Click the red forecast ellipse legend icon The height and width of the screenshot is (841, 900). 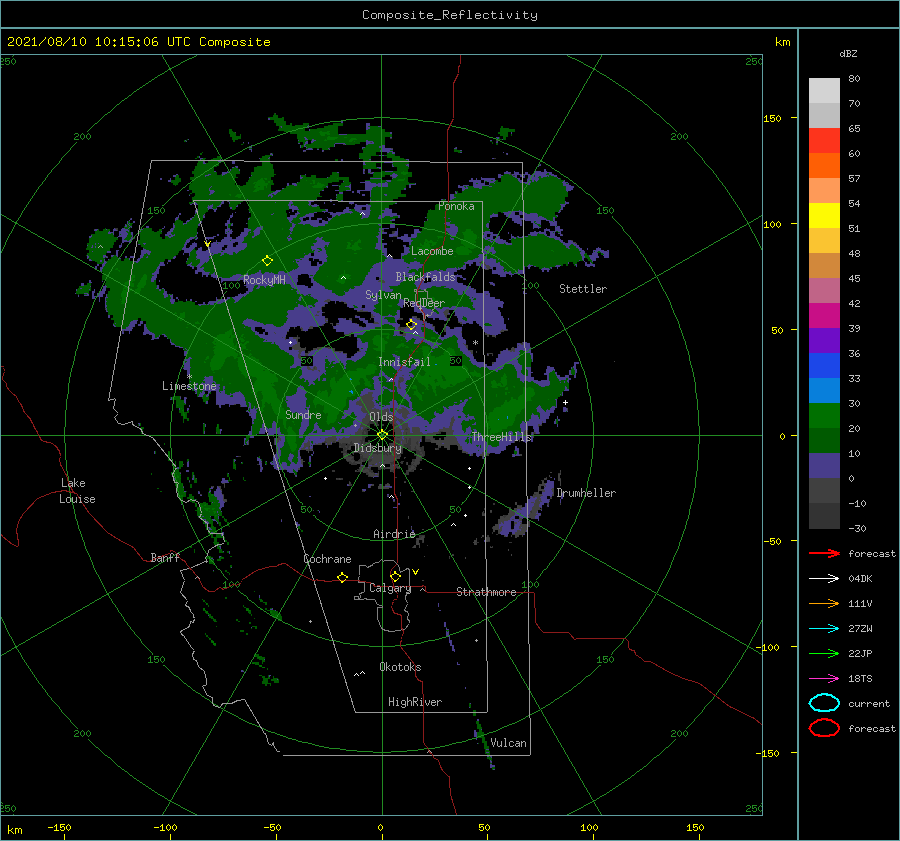[x=824, y=728]
